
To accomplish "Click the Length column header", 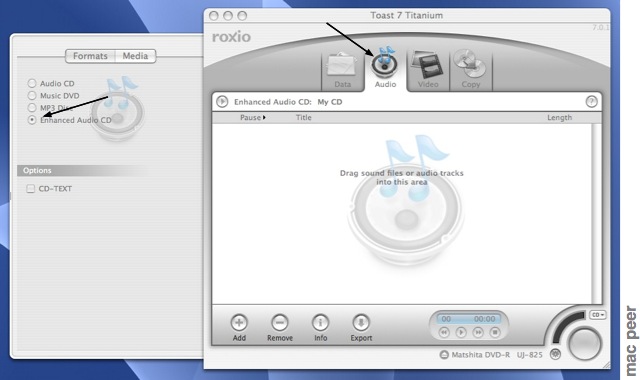I will 560,118.
